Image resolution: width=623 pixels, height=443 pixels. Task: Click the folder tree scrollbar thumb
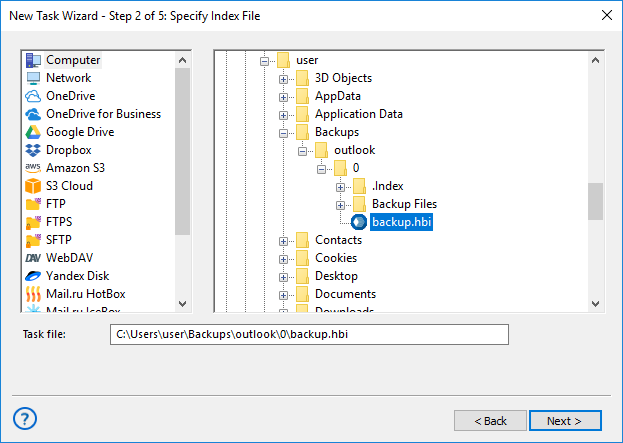(x=595, y=201)
